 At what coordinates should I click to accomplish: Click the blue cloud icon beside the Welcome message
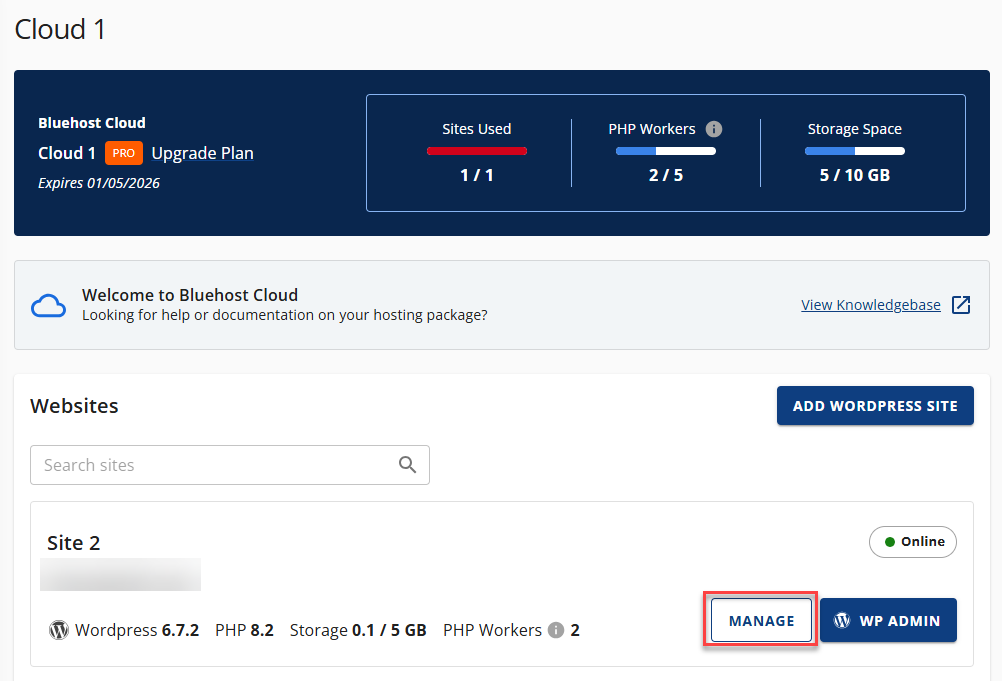coord(49,306)
